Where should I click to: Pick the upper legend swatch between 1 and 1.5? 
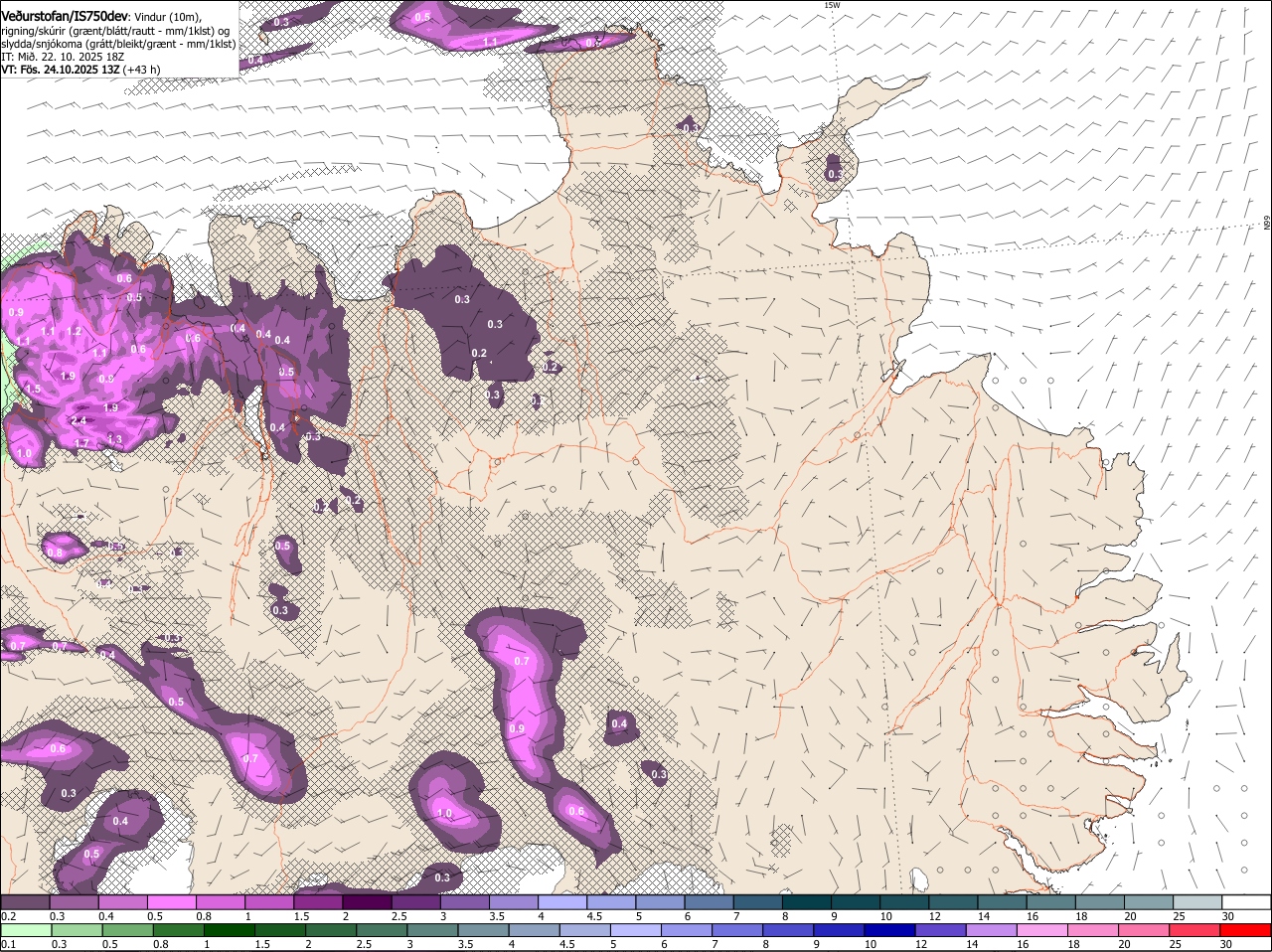click(x=269, y=902)
